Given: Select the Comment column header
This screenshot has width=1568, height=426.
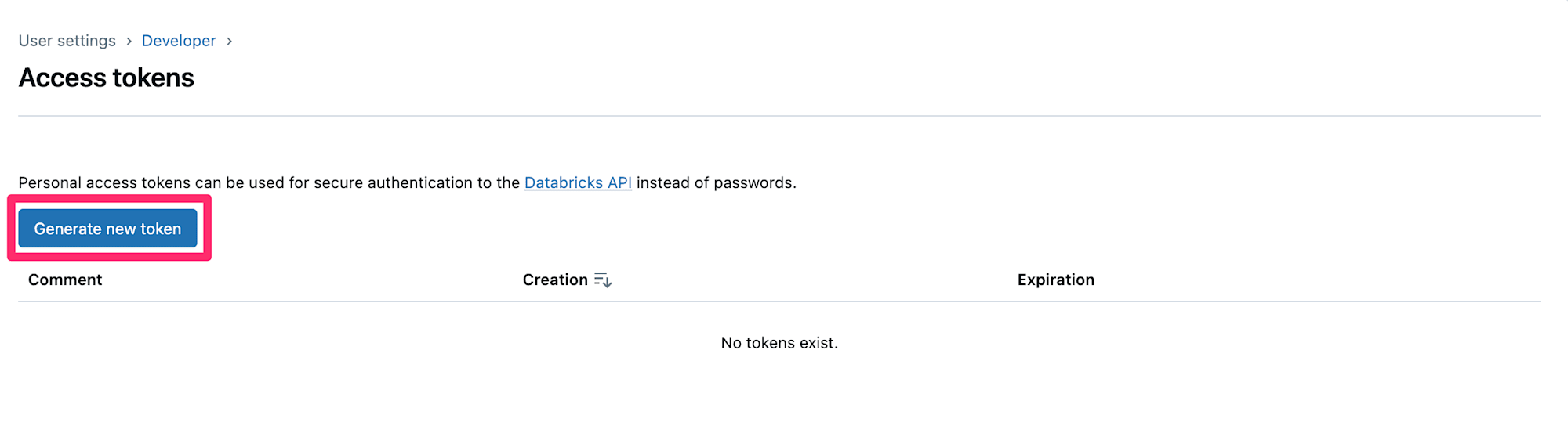Looking at the screenshot, I should click(x=65, y=280).
